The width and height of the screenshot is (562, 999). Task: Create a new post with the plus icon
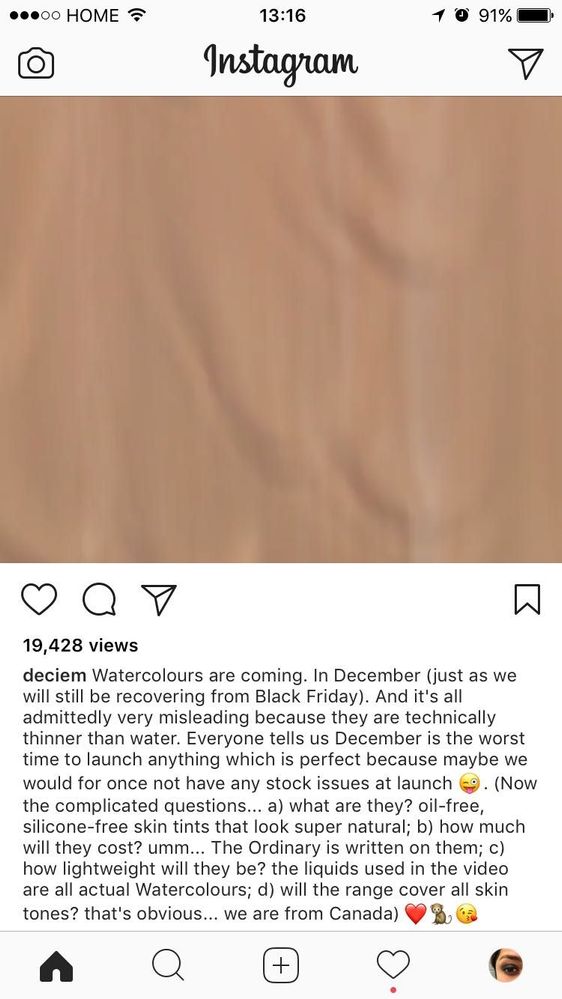[281, 966]
